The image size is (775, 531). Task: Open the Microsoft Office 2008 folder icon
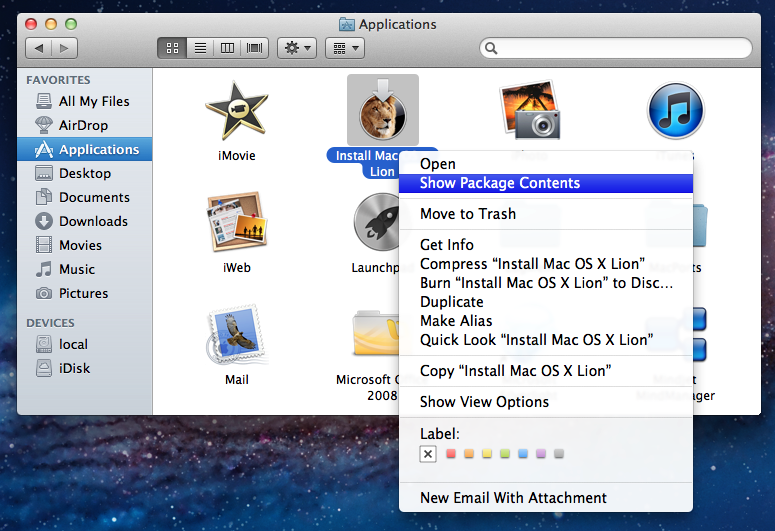coord(376,333)
